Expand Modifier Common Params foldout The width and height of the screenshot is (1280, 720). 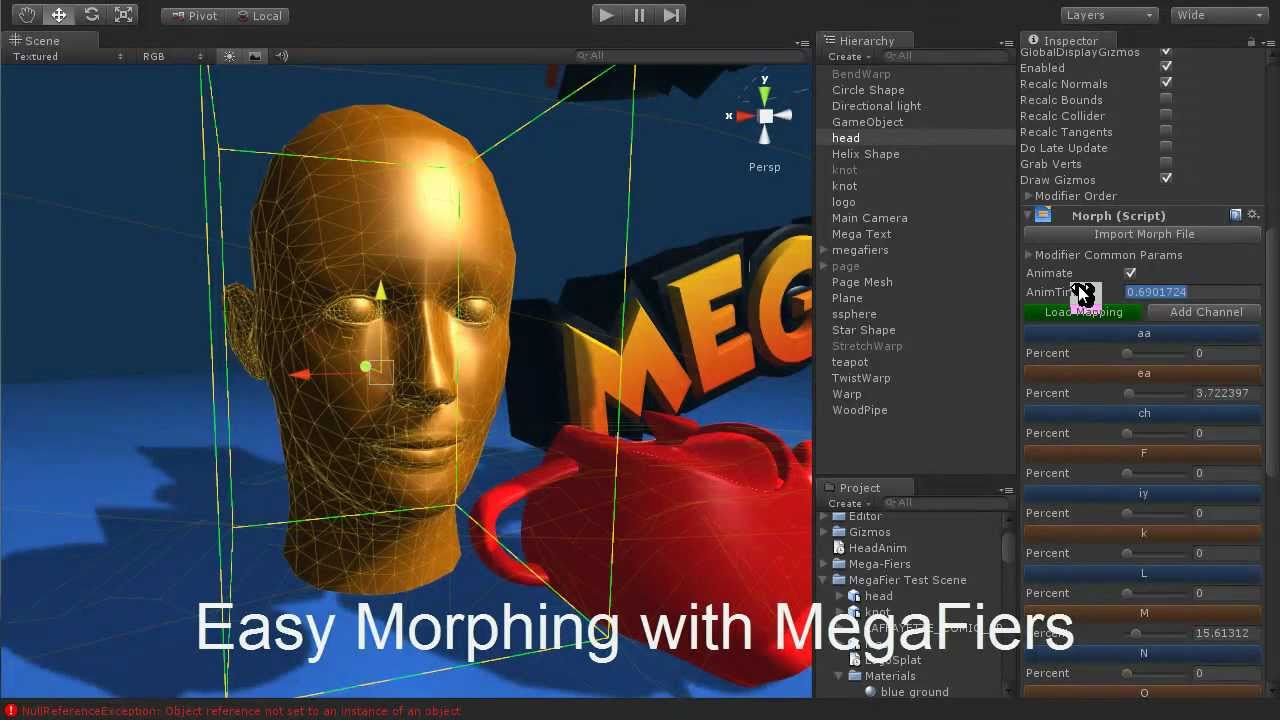[1028, 255]
